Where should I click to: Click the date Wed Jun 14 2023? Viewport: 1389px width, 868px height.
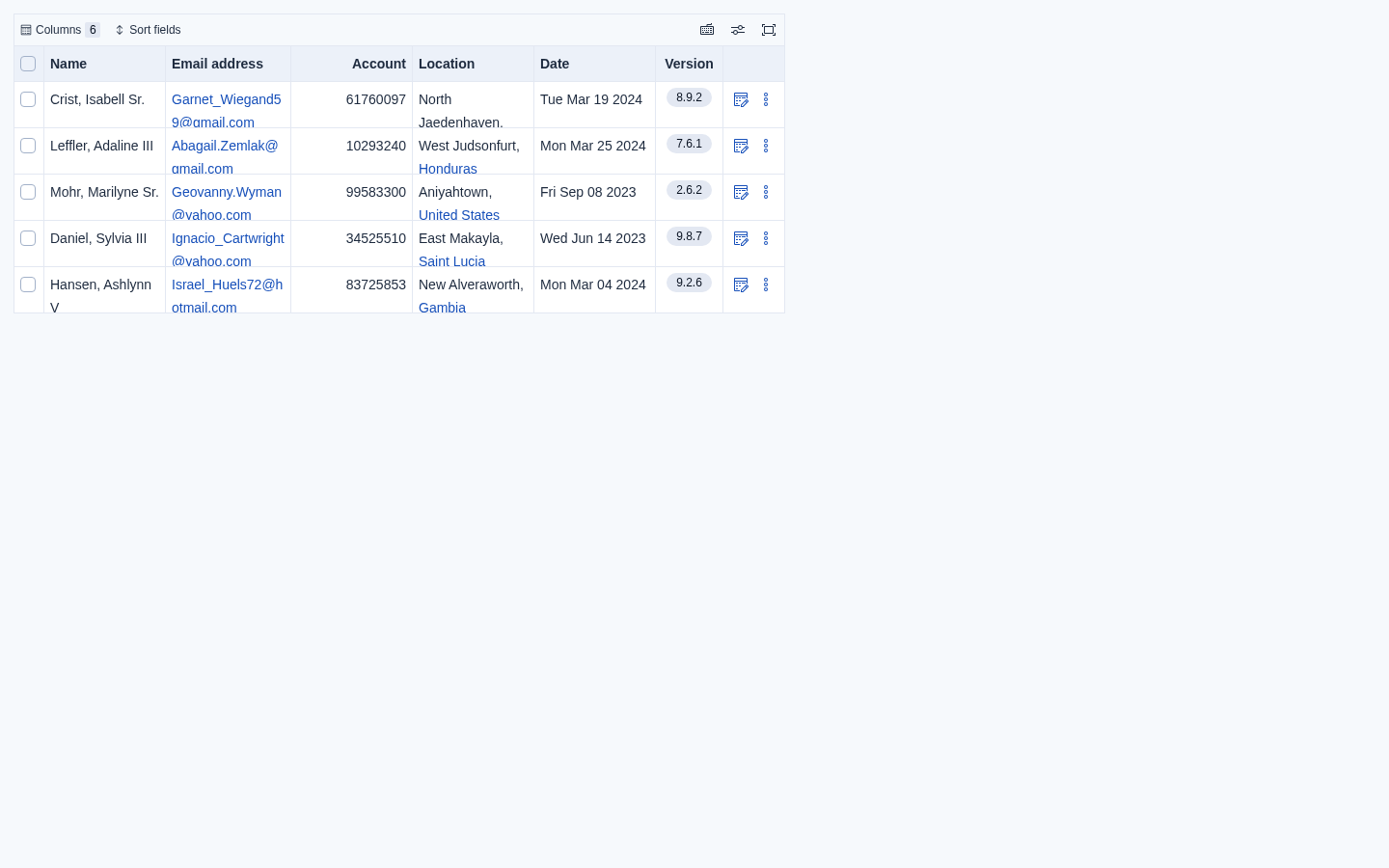[x=593, y=238]
